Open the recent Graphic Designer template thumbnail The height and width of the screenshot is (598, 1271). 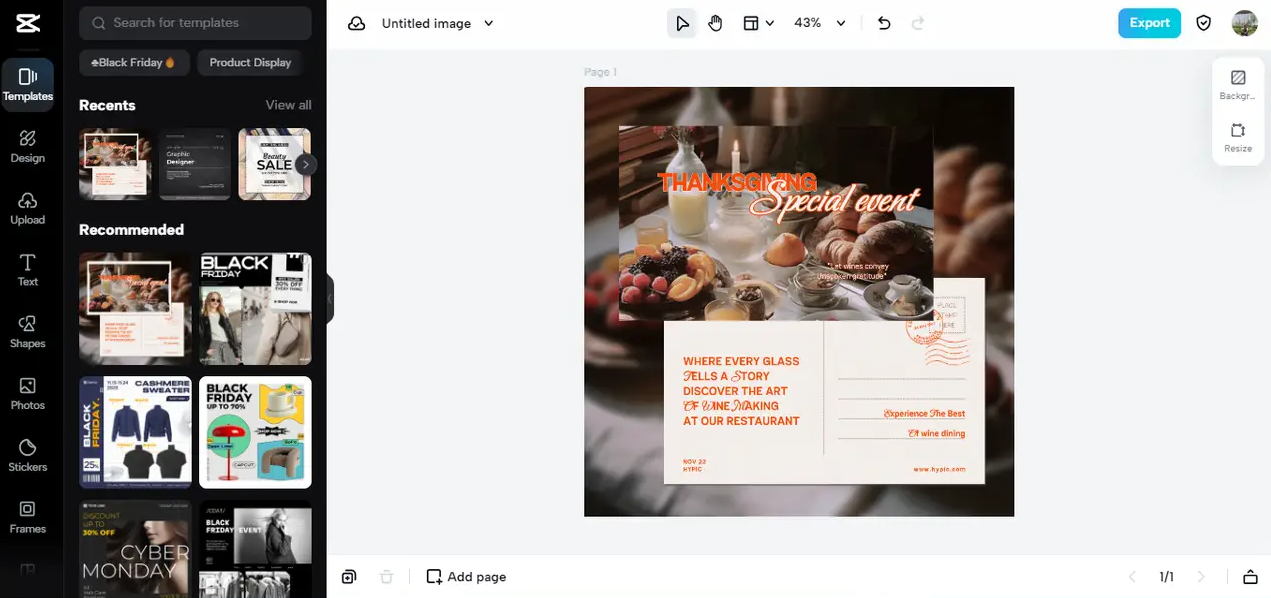[x=195, y=164]
